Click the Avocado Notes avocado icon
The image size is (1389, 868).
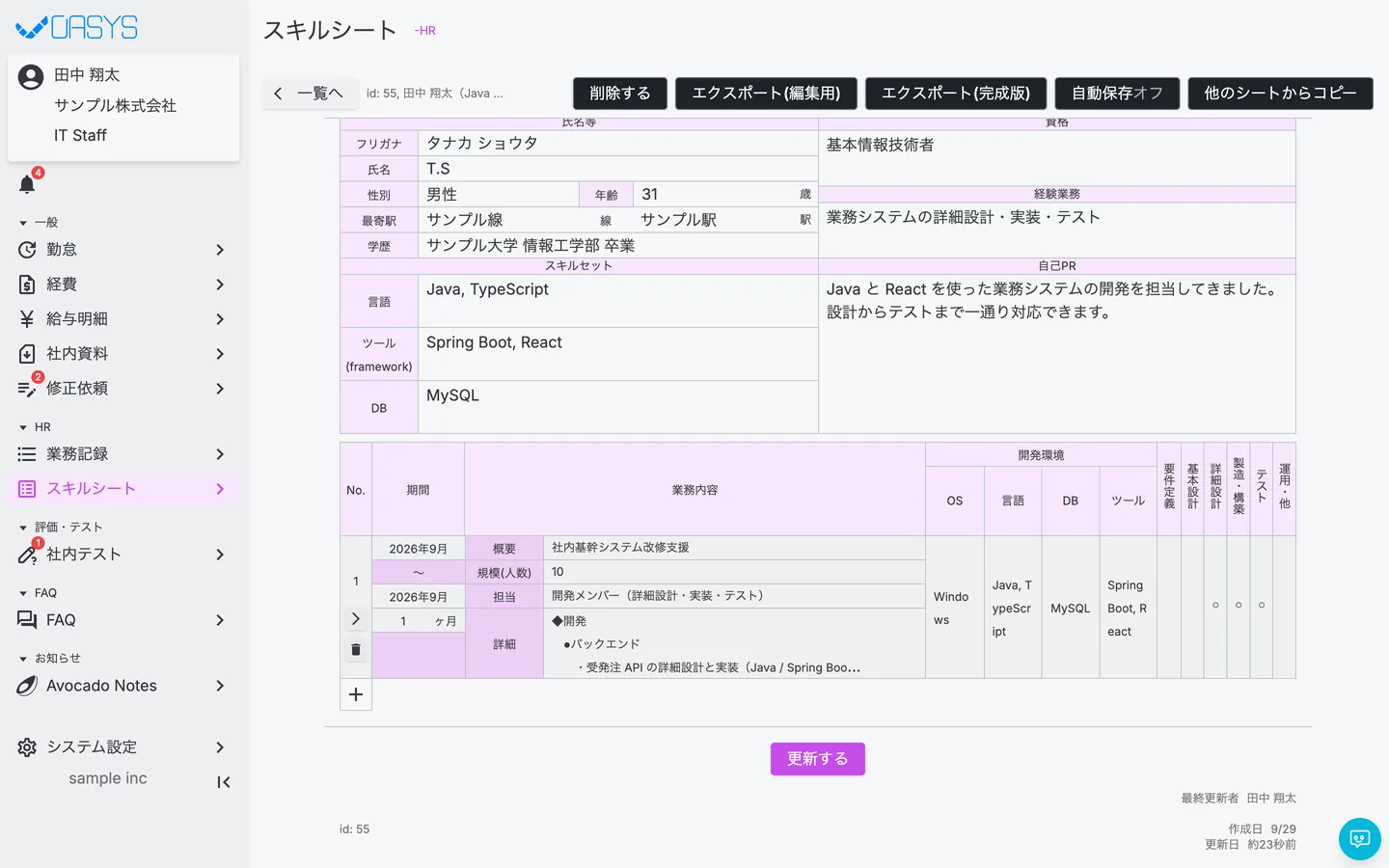point(27,686)
